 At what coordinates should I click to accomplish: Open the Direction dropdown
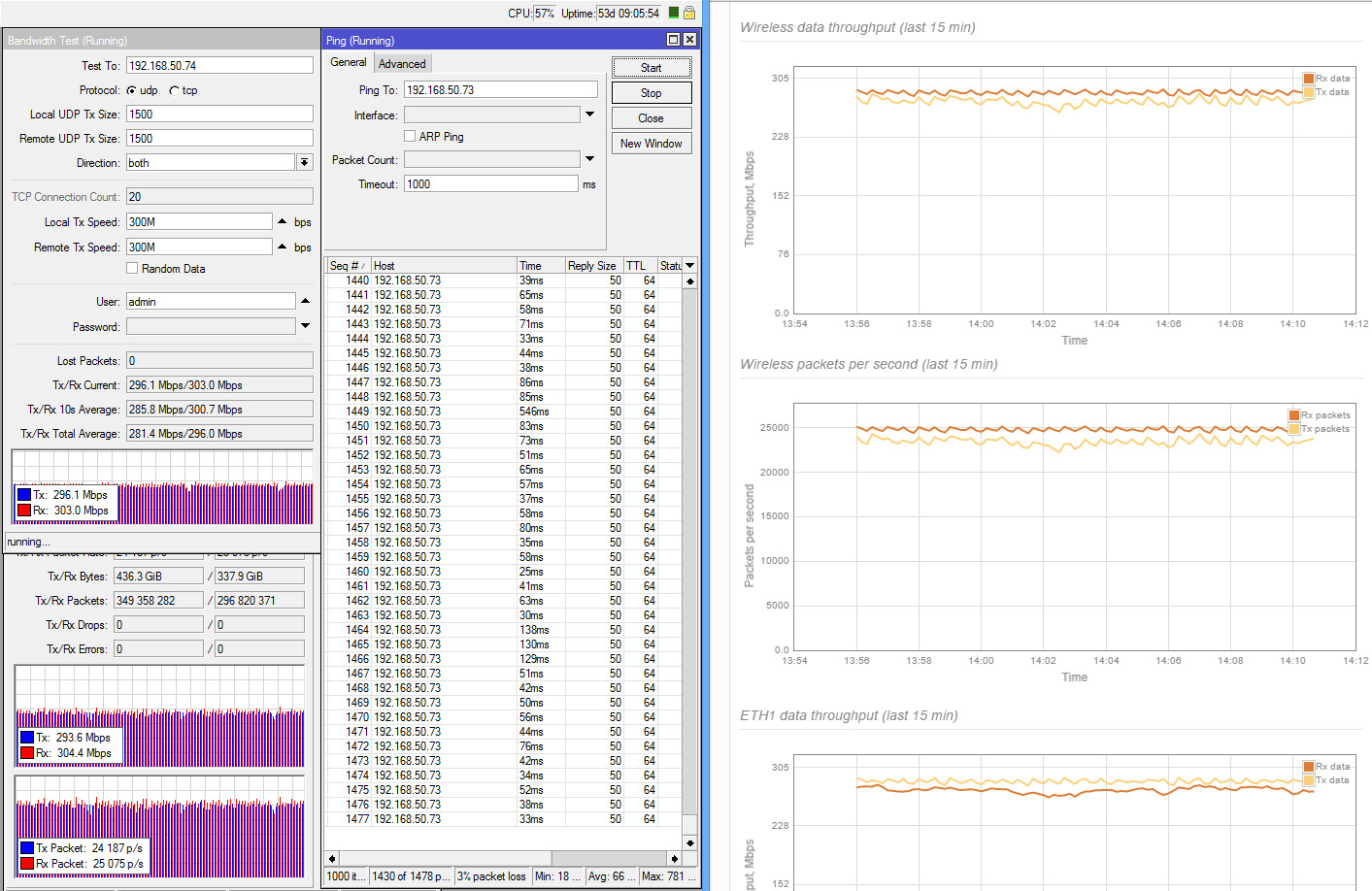pos(305,163)
